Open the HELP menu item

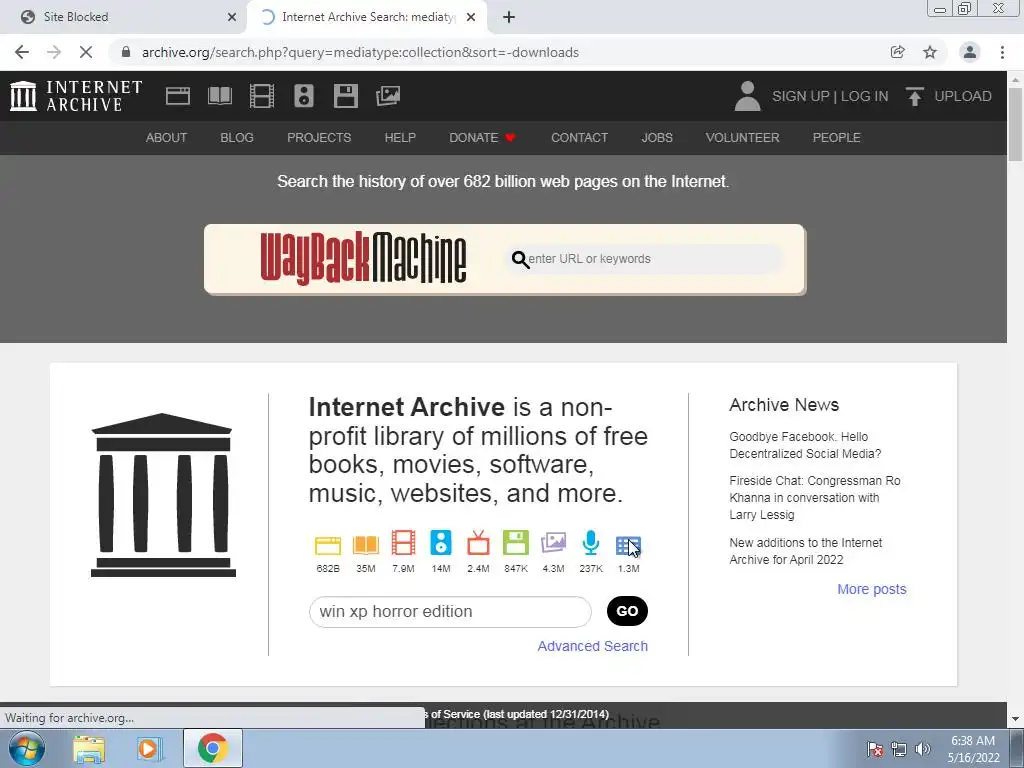[x=400, y=138]
